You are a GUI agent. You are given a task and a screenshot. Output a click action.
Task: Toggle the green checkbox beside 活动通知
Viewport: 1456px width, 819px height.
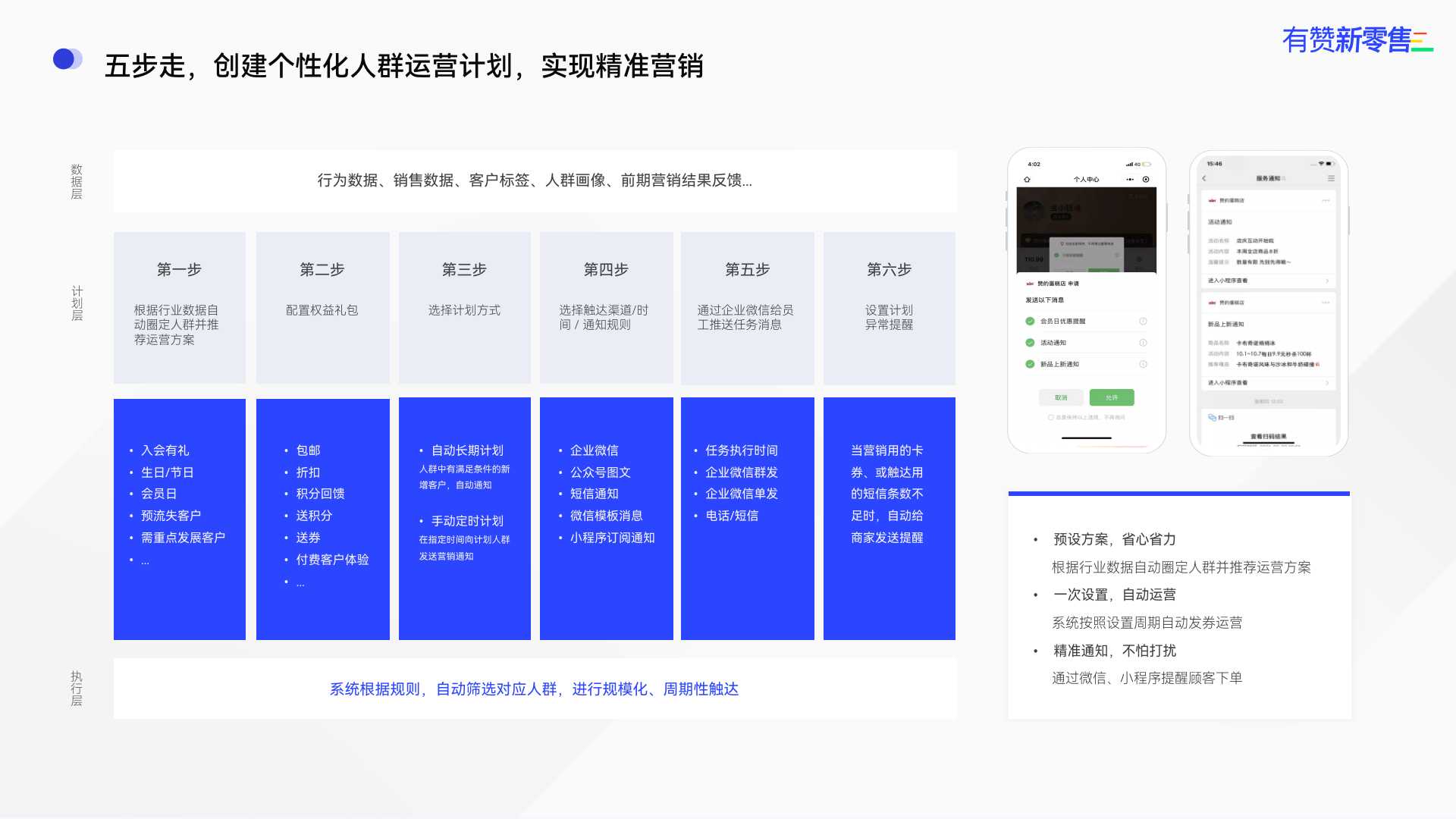(1030, 343)
